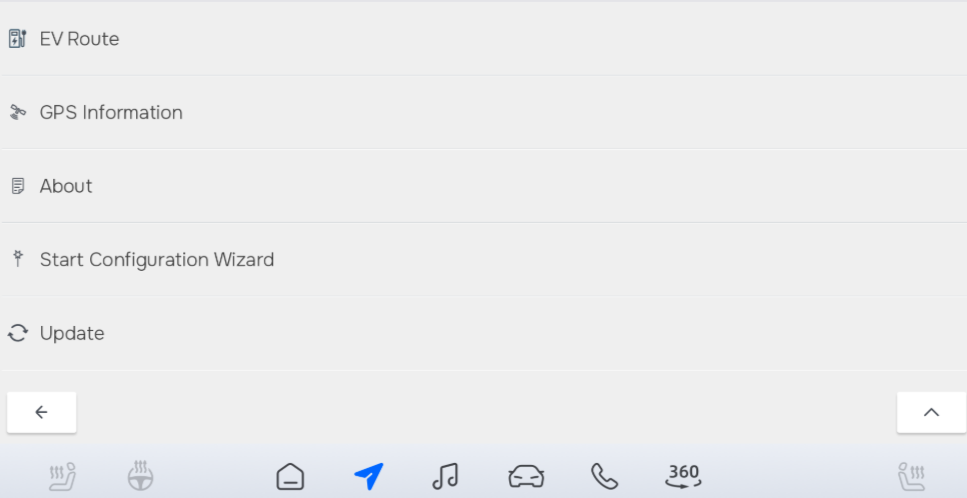Image resolution: width=967 pixels, height=498 pixels.
Task: Select the blue navigation arrow icon
Action: click(369, 476)
